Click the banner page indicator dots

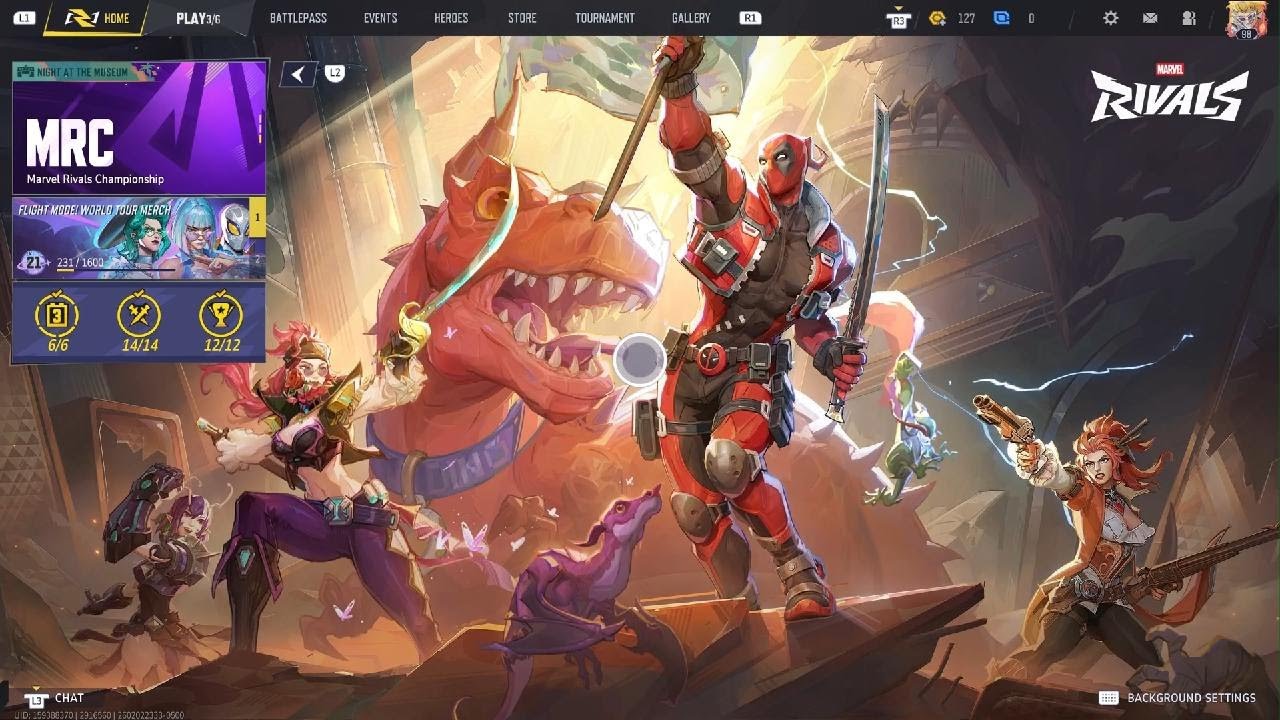coord(260,128)
